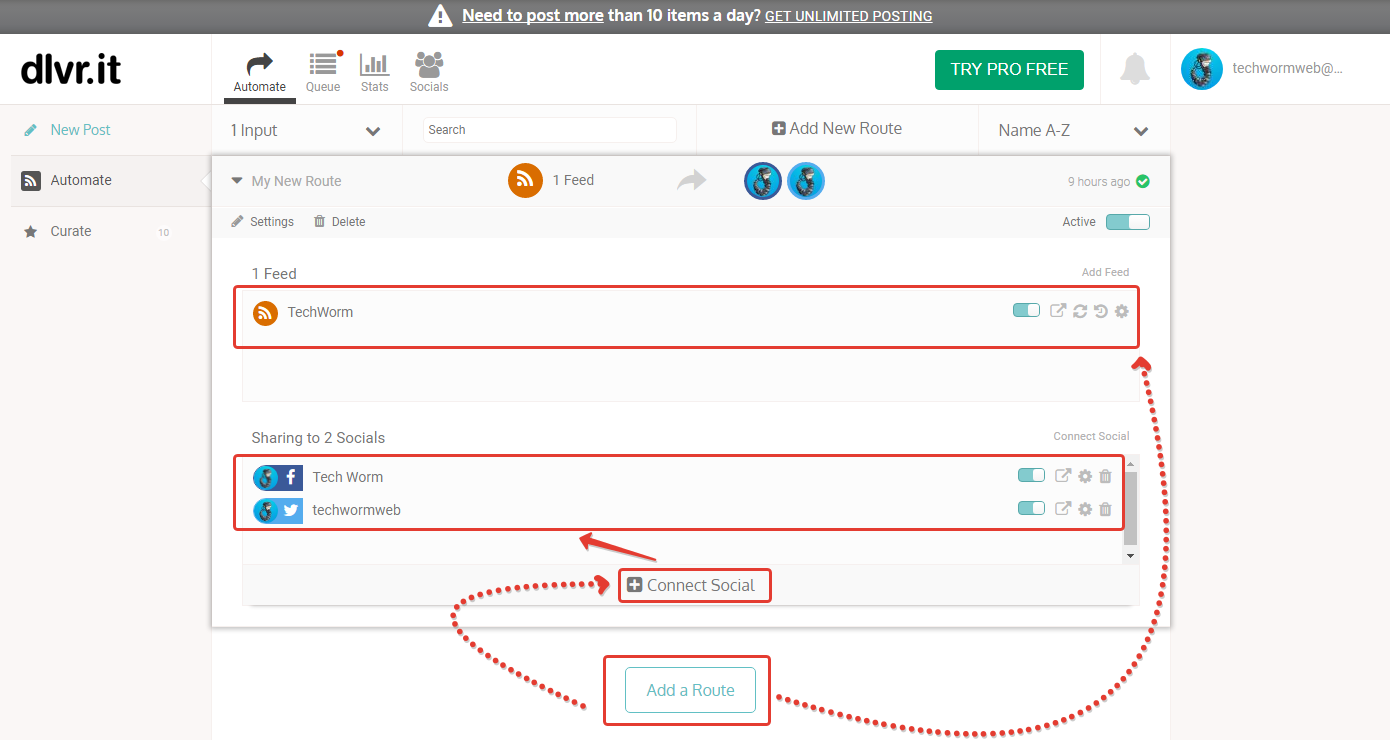The height and width of the screenshot is (741, 1390).
Task: Open TechWorm feed settings gear
Action: [1121, 311]
